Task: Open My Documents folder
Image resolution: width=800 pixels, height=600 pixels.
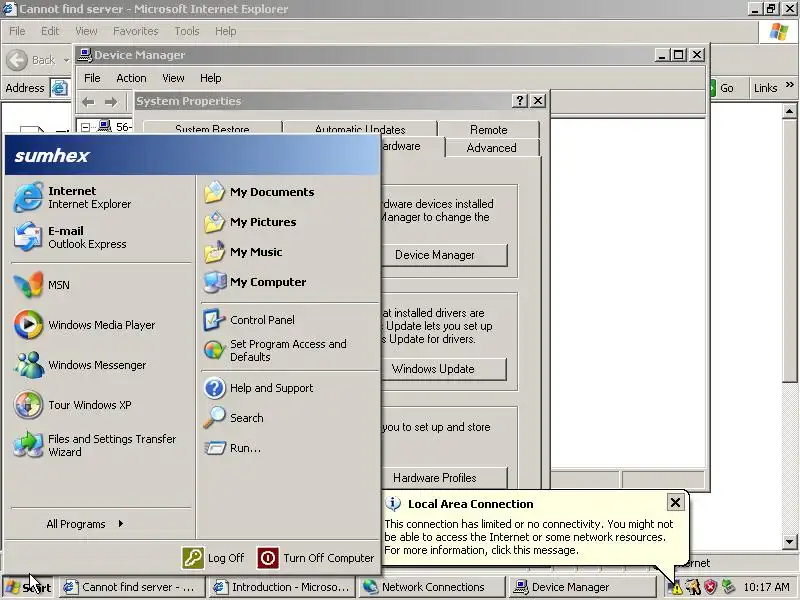Action: pyautogui.click(x=289, y=192)
